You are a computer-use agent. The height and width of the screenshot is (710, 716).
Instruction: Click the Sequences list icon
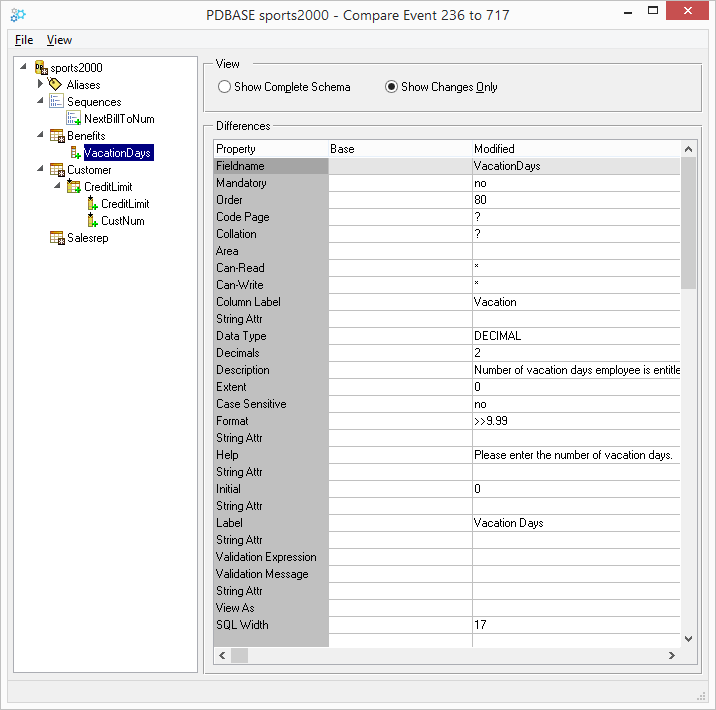pyautogui.click(x=56, y=101)
